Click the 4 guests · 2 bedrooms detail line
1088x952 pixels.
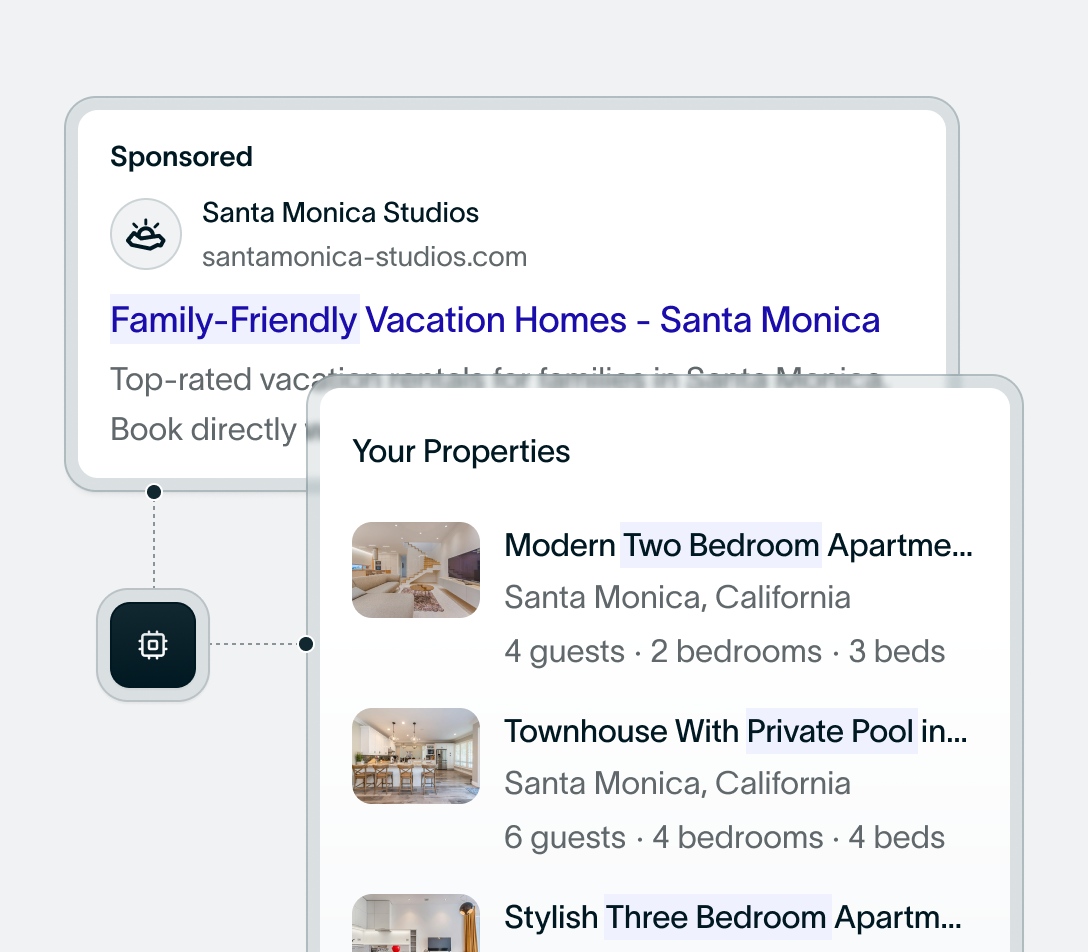pos(724,651)
